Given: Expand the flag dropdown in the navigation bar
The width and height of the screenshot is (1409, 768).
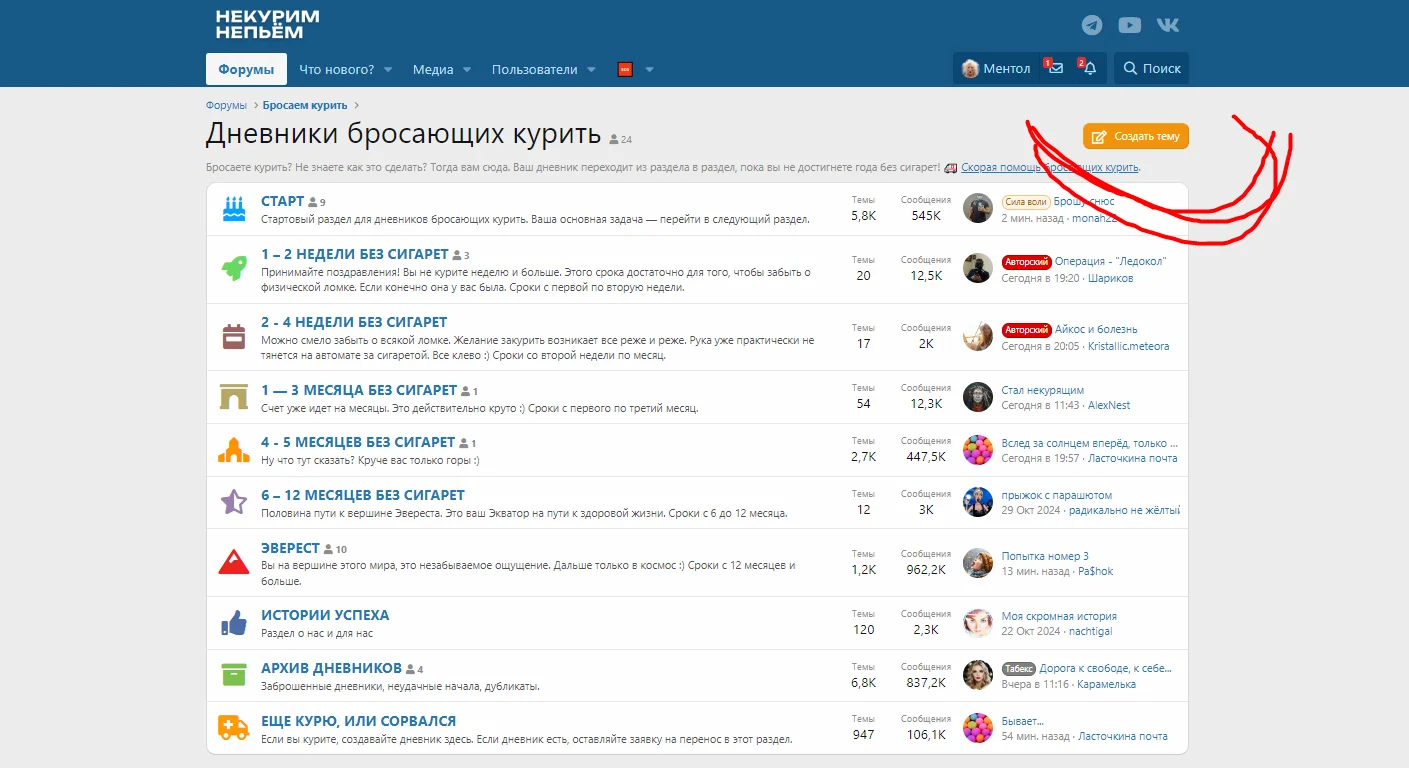Looking at the screenshot, I should pyautogui.click(x=649, y=69).
